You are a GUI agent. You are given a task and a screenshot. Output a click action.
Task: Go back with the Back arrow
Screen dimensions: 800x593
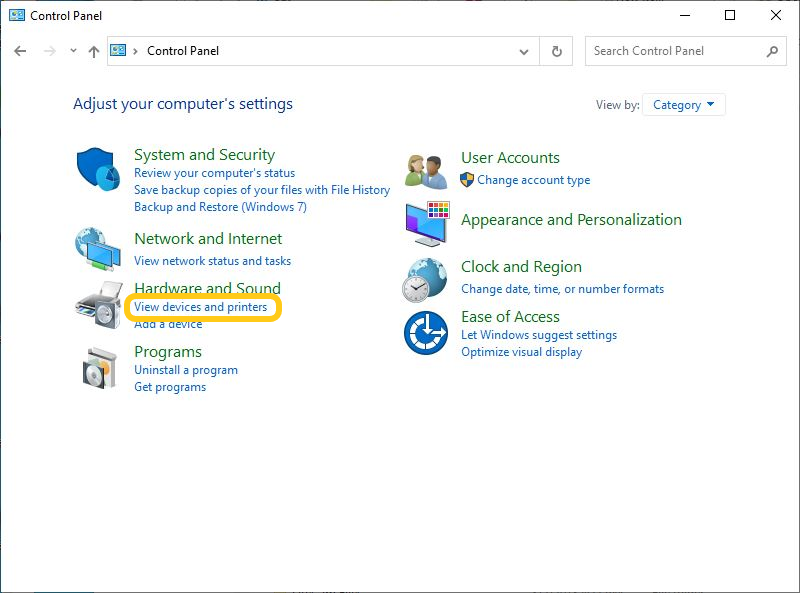(20, 51)
